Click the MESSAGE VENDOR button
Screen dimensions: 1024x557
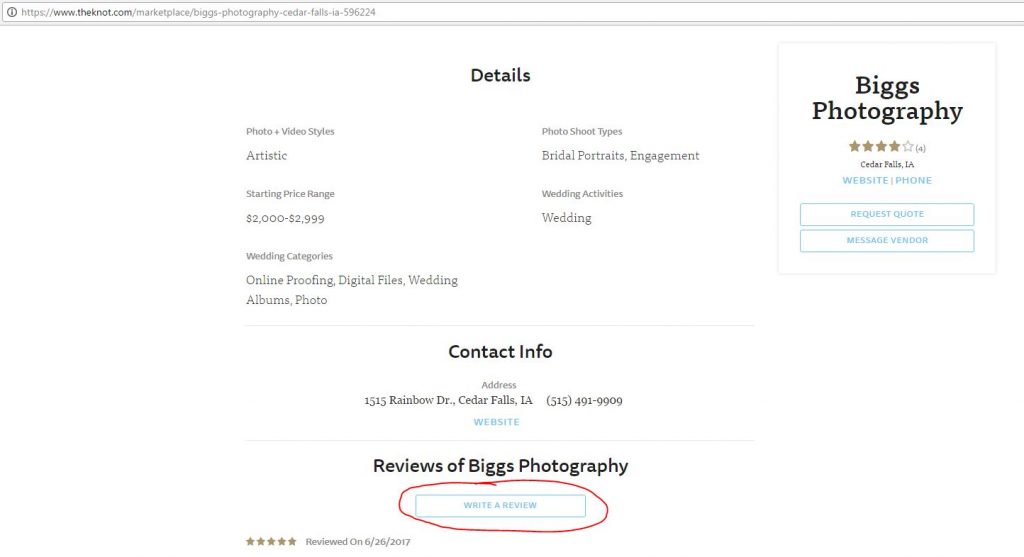click(887, 240)
